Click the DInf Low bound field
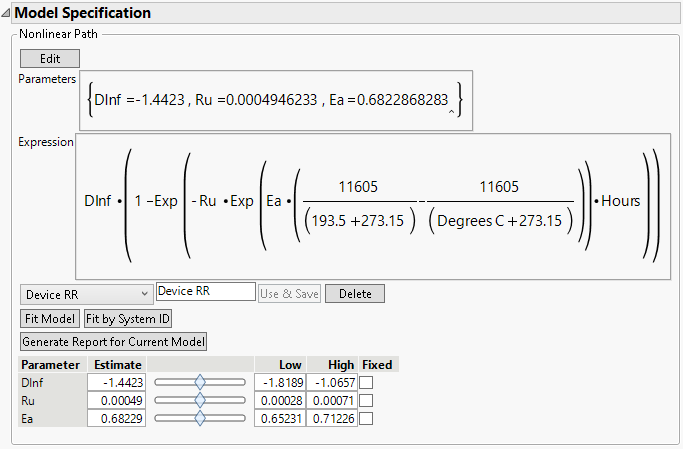 [x=280, y=382]
